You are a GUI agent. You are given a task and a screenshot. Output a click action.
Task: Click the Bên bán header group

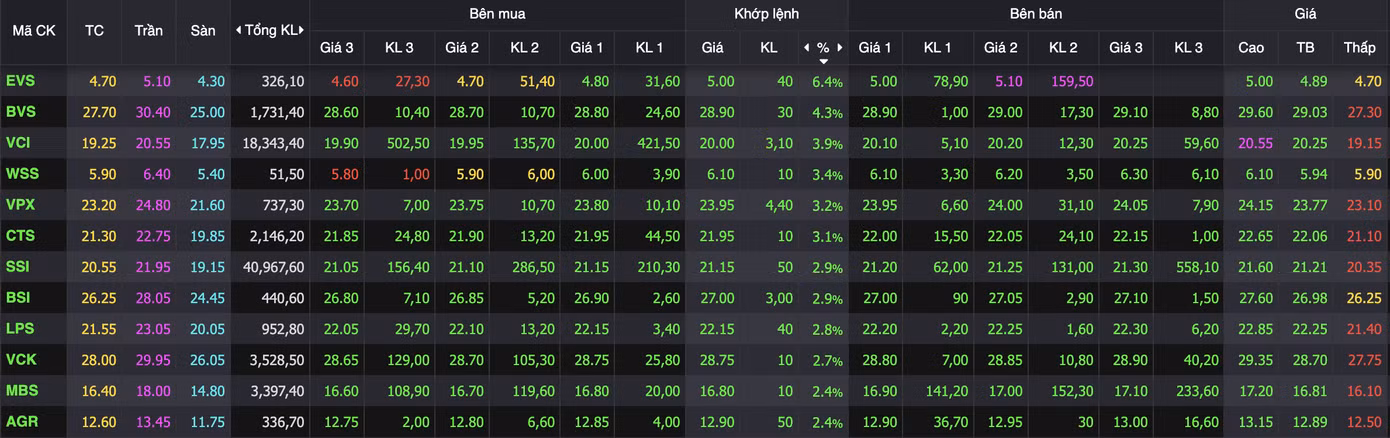1035,14
